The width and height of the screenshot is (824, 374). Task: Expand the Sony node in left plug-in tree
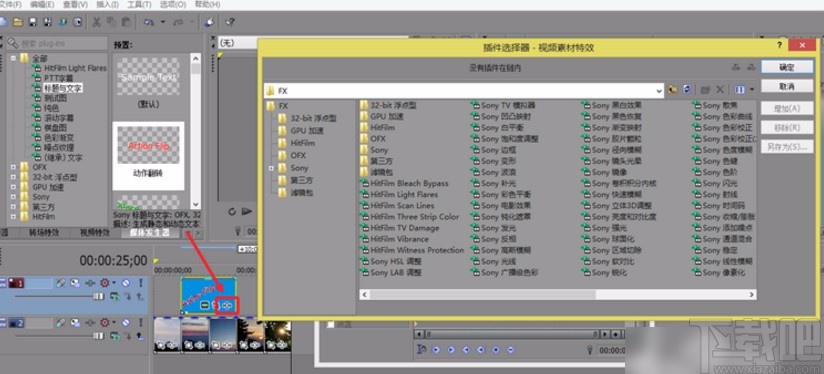point(13,196)
